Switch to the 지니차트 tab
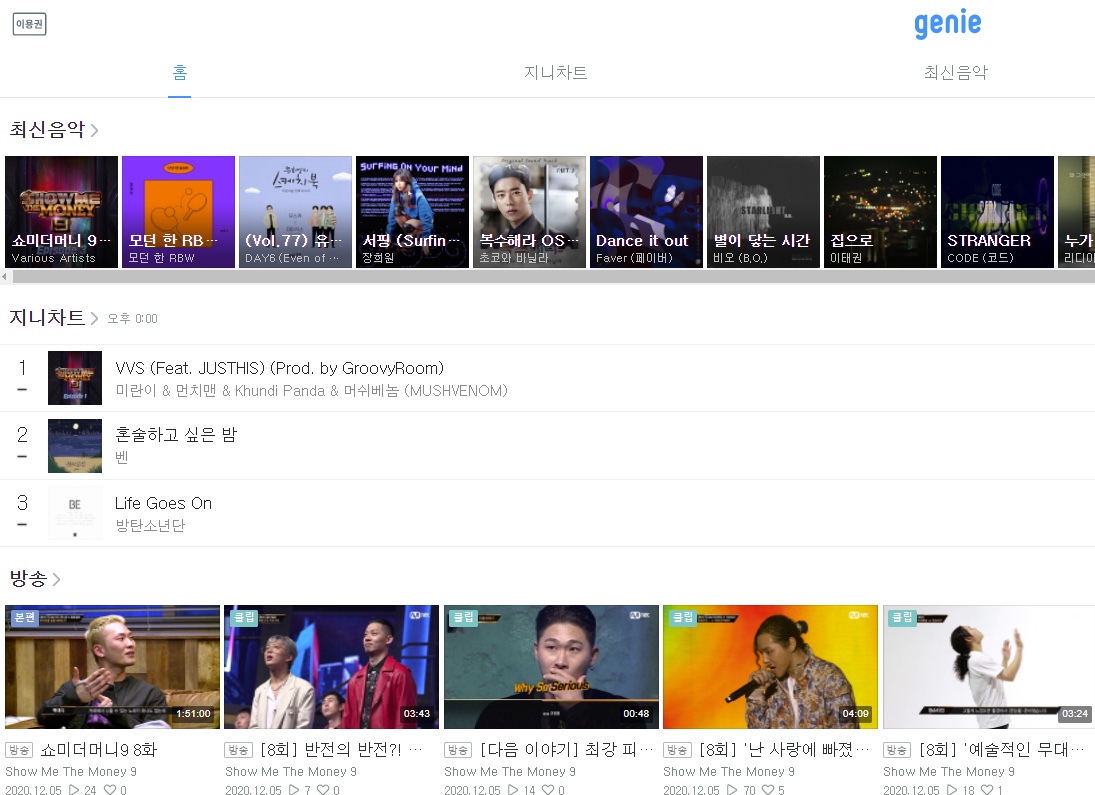The image size is (1095, 795). 555,73
